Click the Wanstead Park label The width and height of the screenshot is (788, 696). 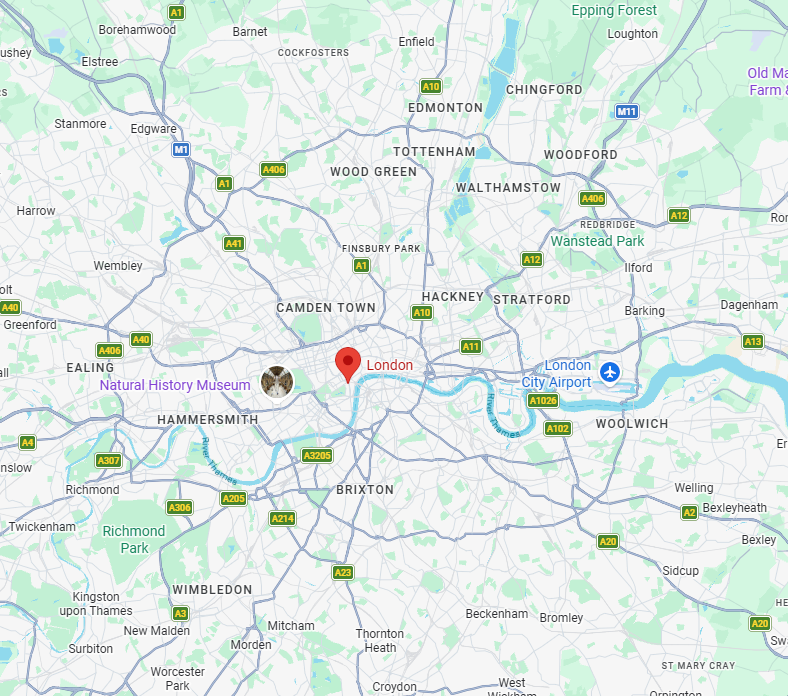(597, 241)
